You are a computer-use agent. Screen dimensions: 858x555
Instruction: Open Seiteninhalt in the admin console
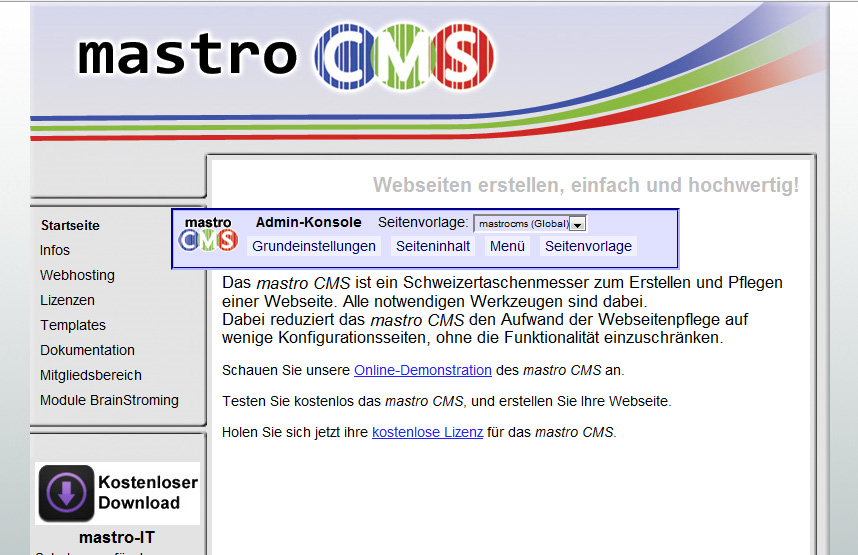pos(433,246)
